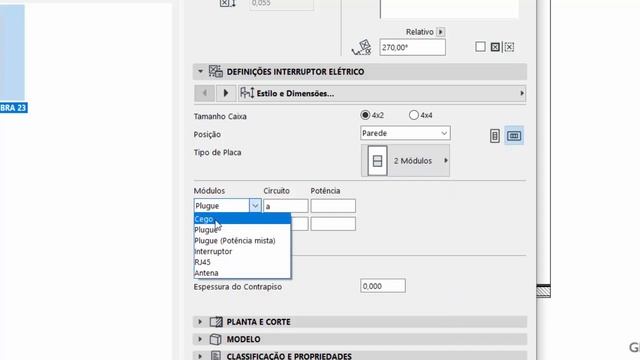Open the 2 Módulos plate type selector
This screenshot has width=640, height=360.
[405, 161]
